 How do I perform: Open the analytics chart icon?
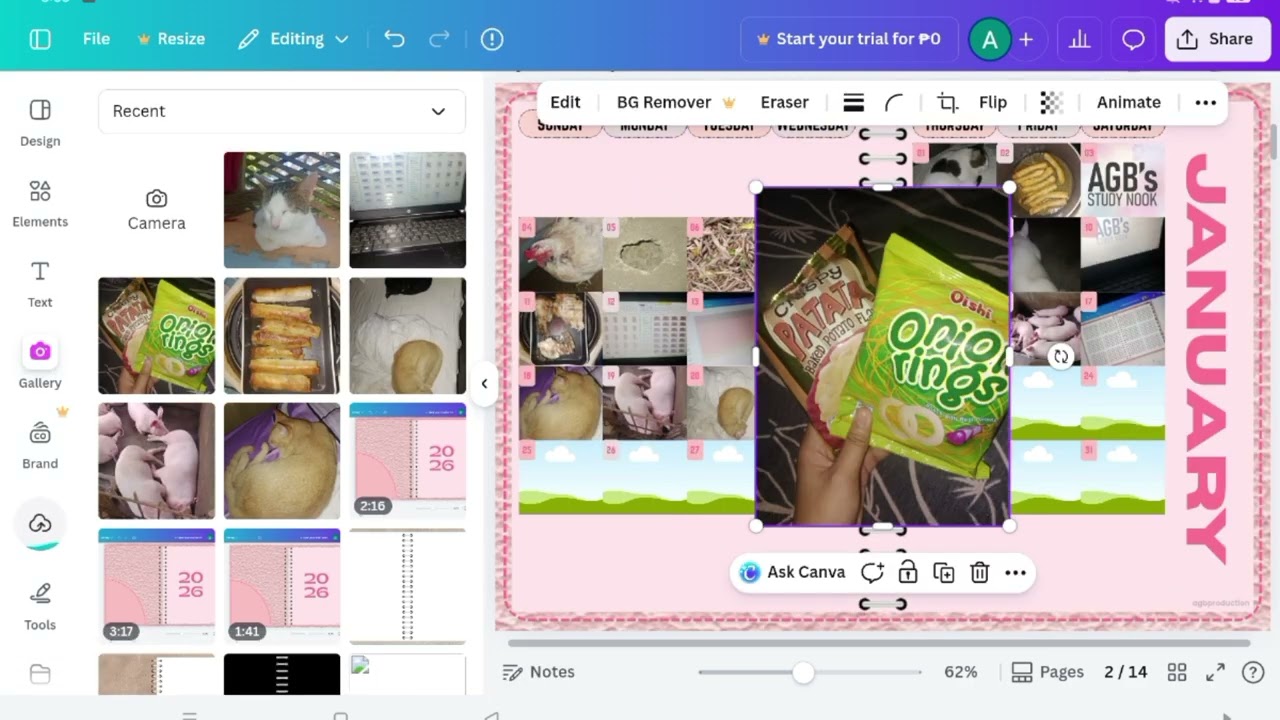tap(1079, 39)
